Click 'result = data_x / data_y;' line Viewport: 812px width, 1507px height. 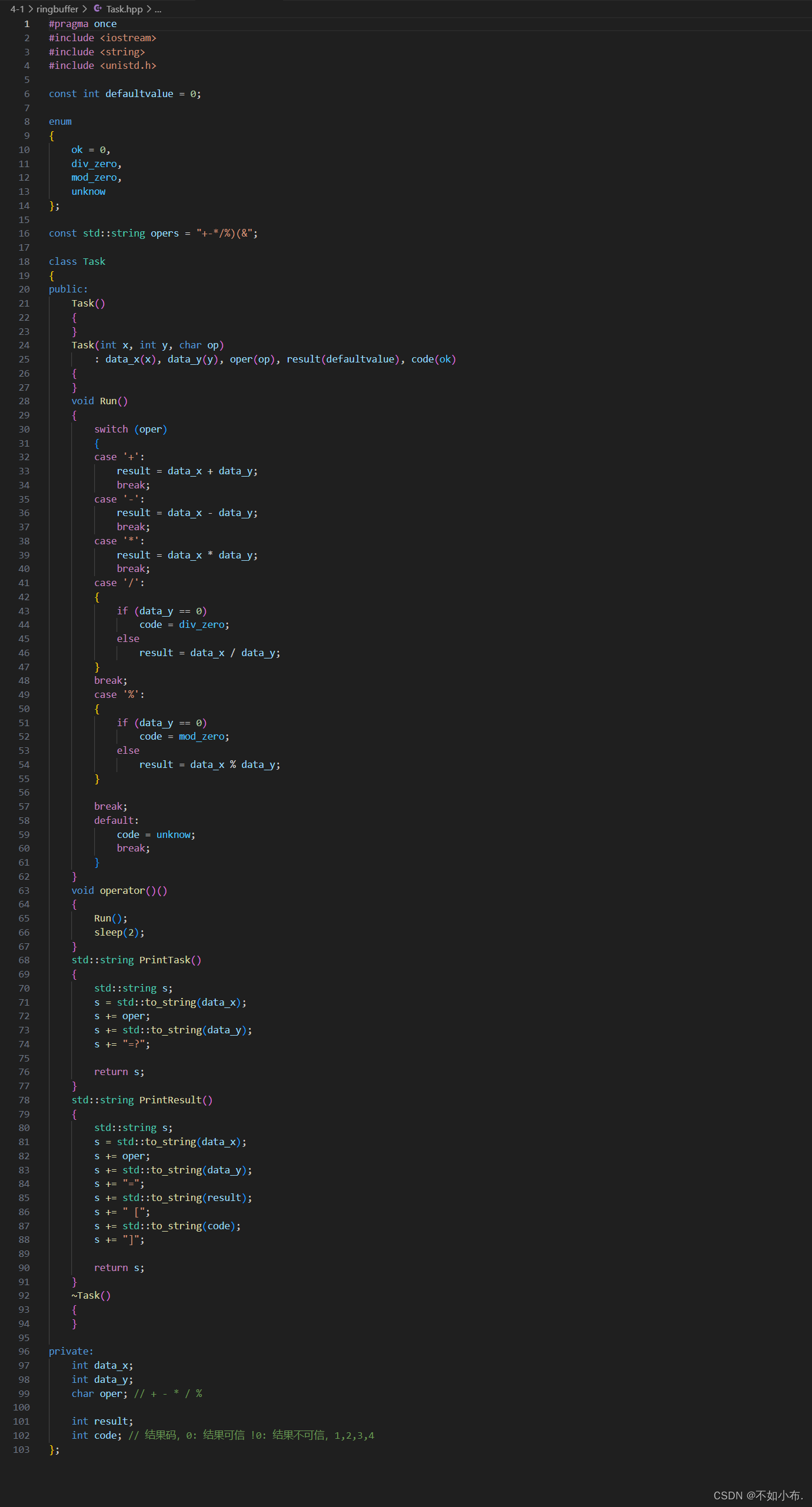(210, 653)
